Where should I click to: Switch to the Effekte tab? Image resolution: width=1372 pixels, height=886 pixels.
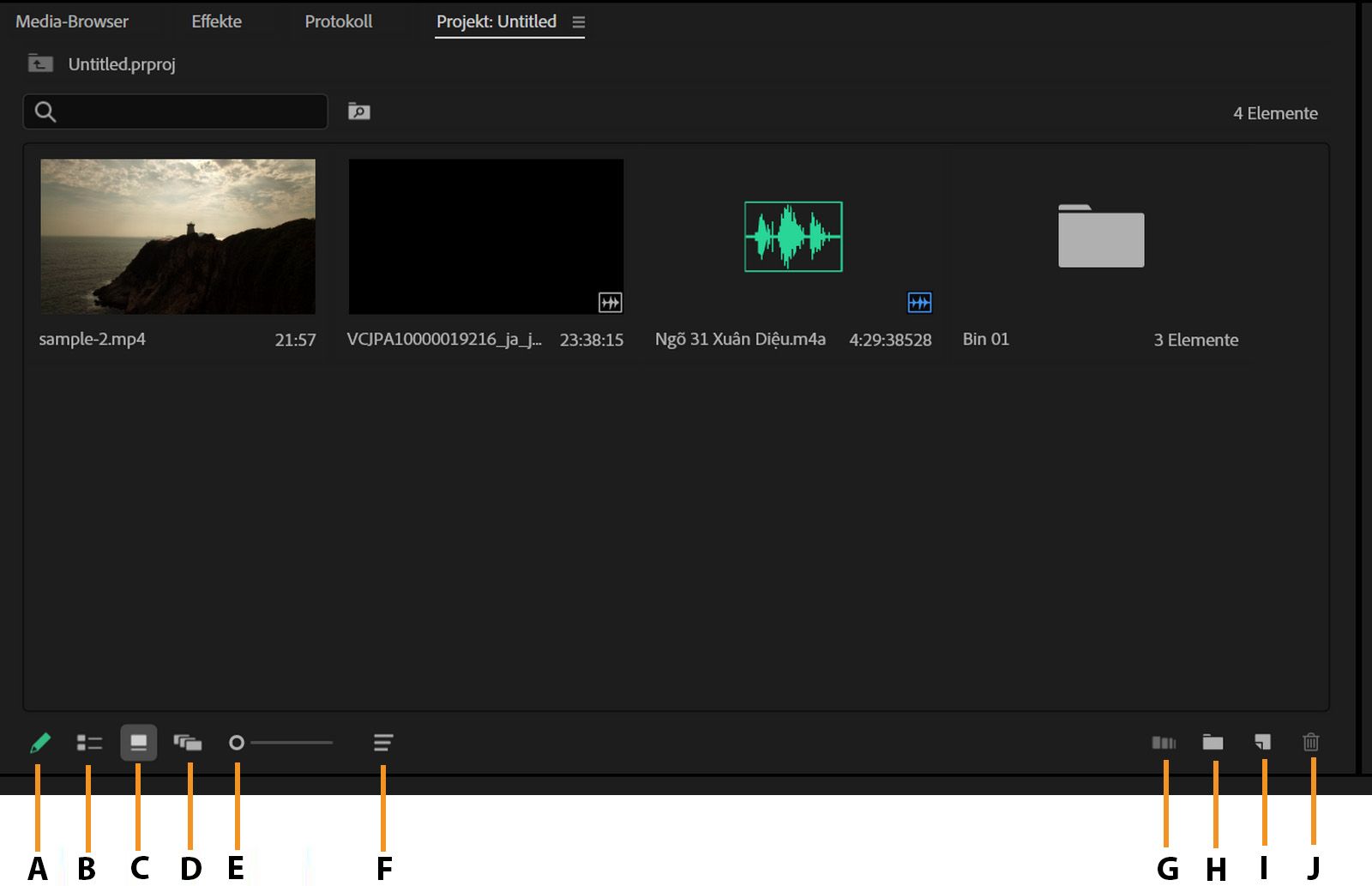216,21
